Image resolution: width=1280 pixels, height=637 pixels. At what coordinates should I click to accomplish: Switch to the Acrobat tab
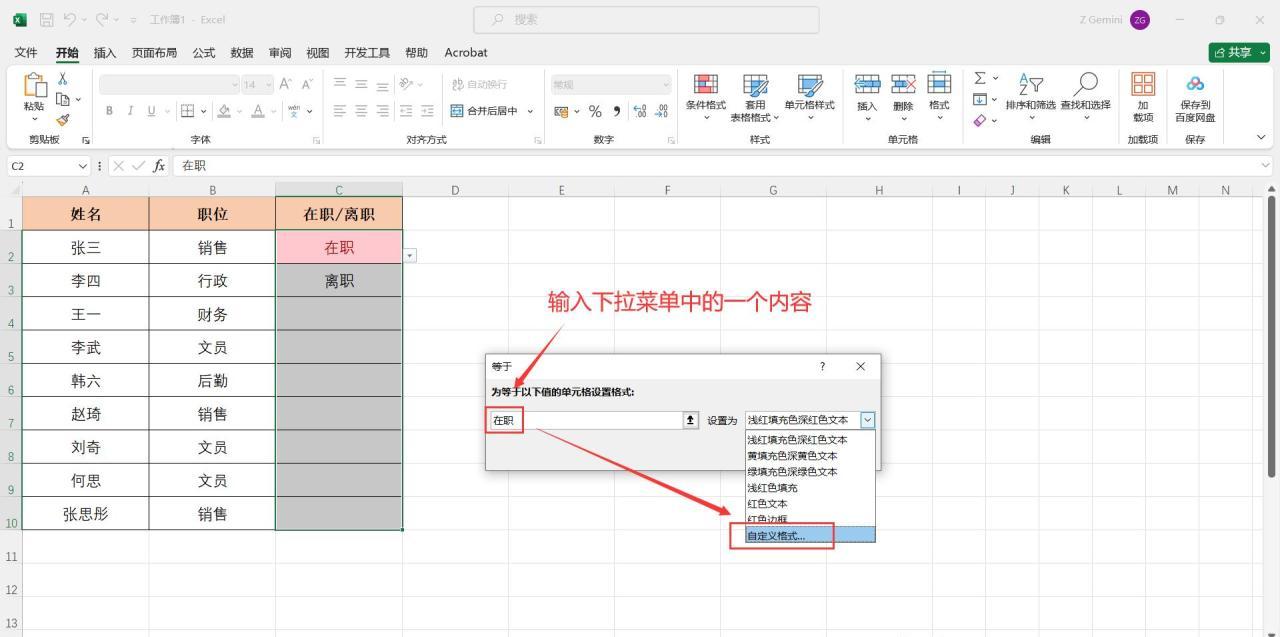click(466, 53)
